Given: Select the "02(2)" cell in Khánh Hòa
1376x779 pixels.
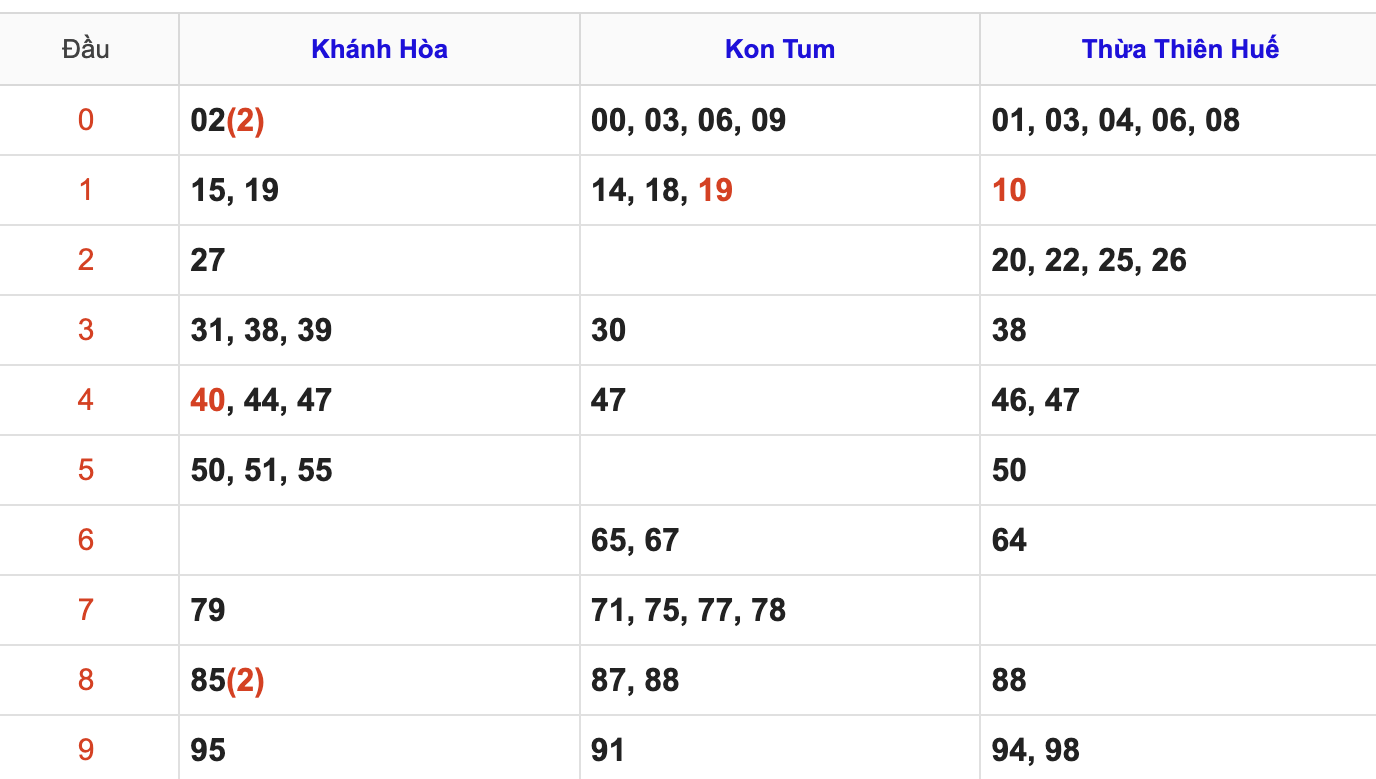Looking at the screenshot, I should click(x=227, y=120).
